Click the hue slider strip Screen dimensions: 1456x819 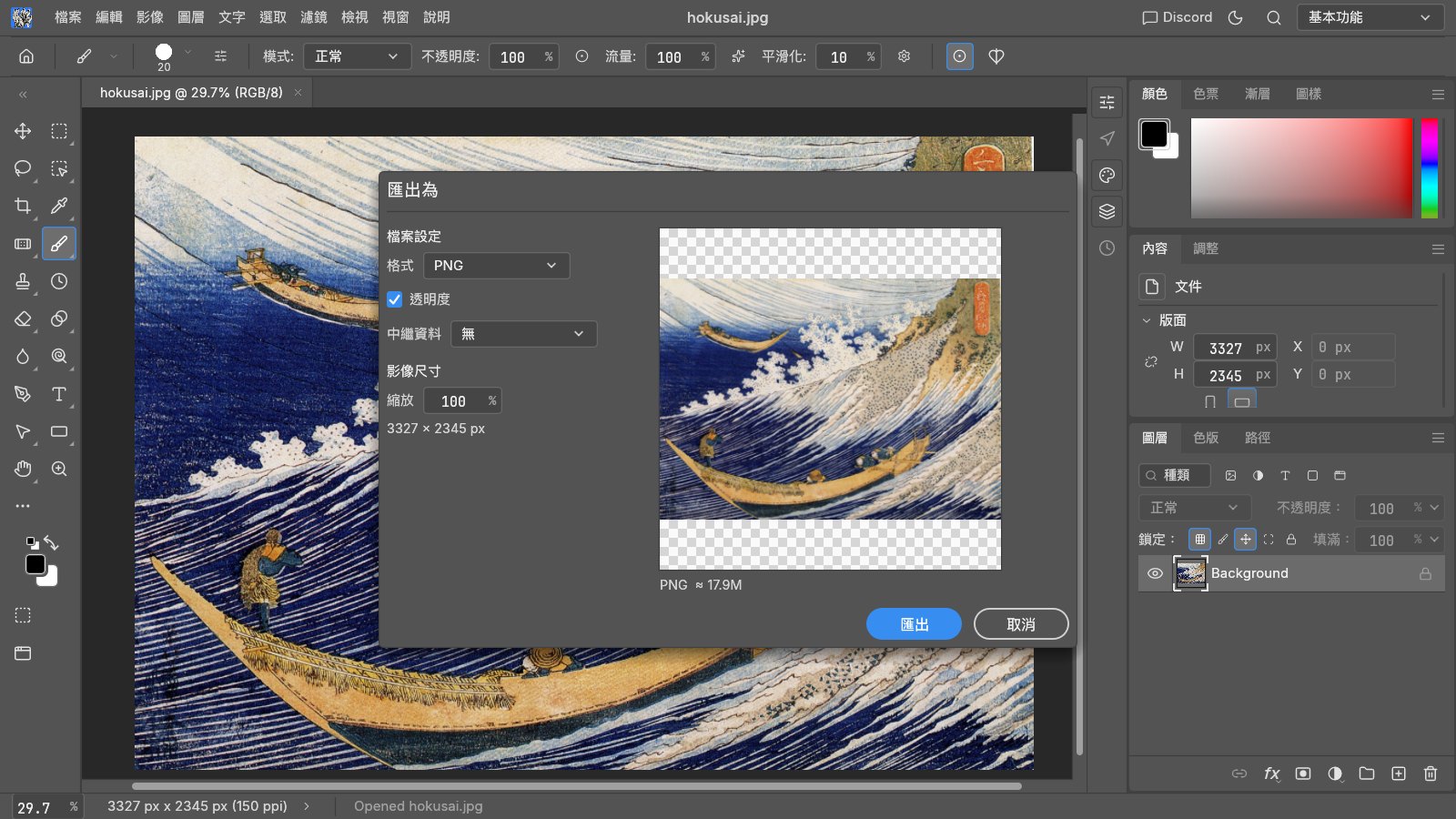click(x=1430, y=168)
